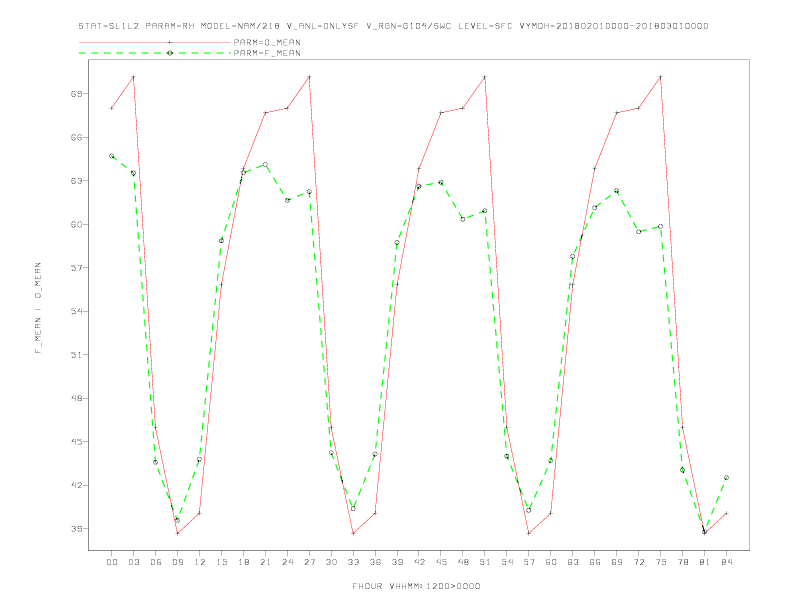This screenshot has width=792, height=612.
Task: Click the y-axis tick label 60
Action: click(x=76, y=224)
